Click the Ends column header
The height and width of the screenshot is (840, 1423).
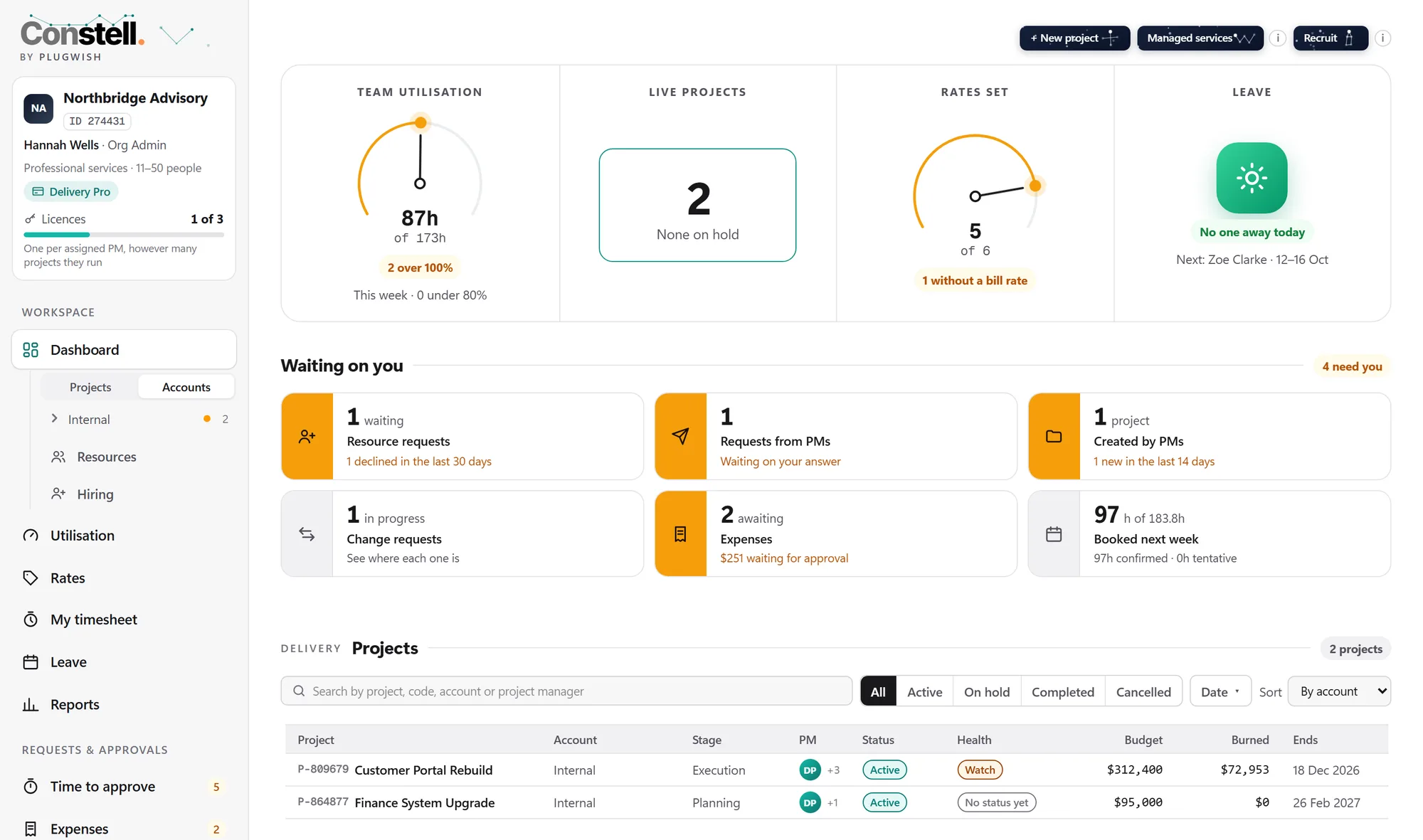click(x=1305, y=740)
